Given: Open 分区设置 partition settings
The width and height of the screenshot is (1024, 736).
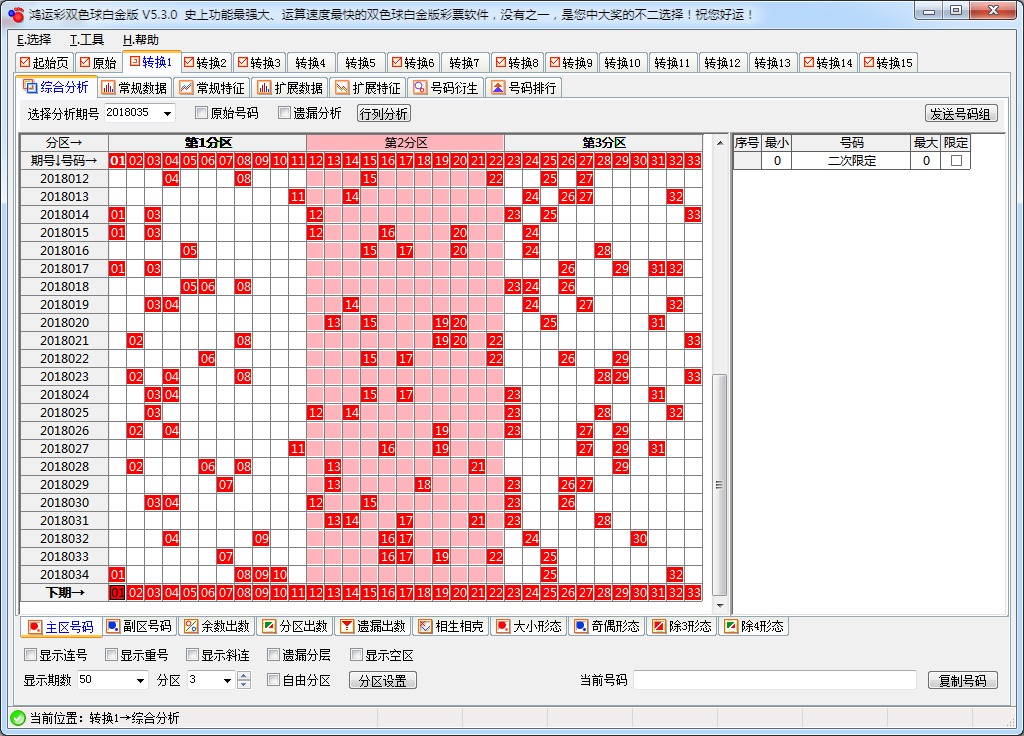Looking at the screenshot, I should click(x=382, y=679).
